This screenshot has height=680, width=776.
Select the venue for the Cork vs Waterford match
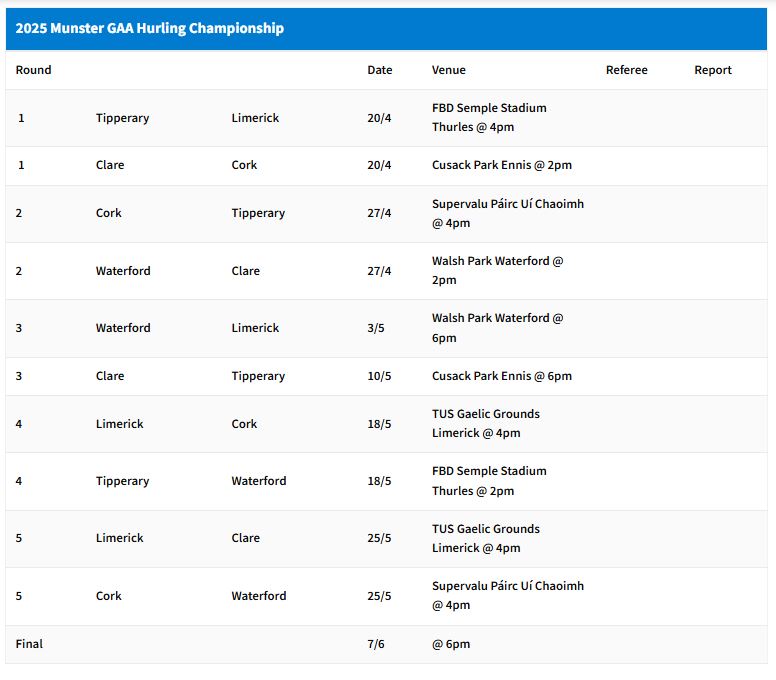(507, 596)
